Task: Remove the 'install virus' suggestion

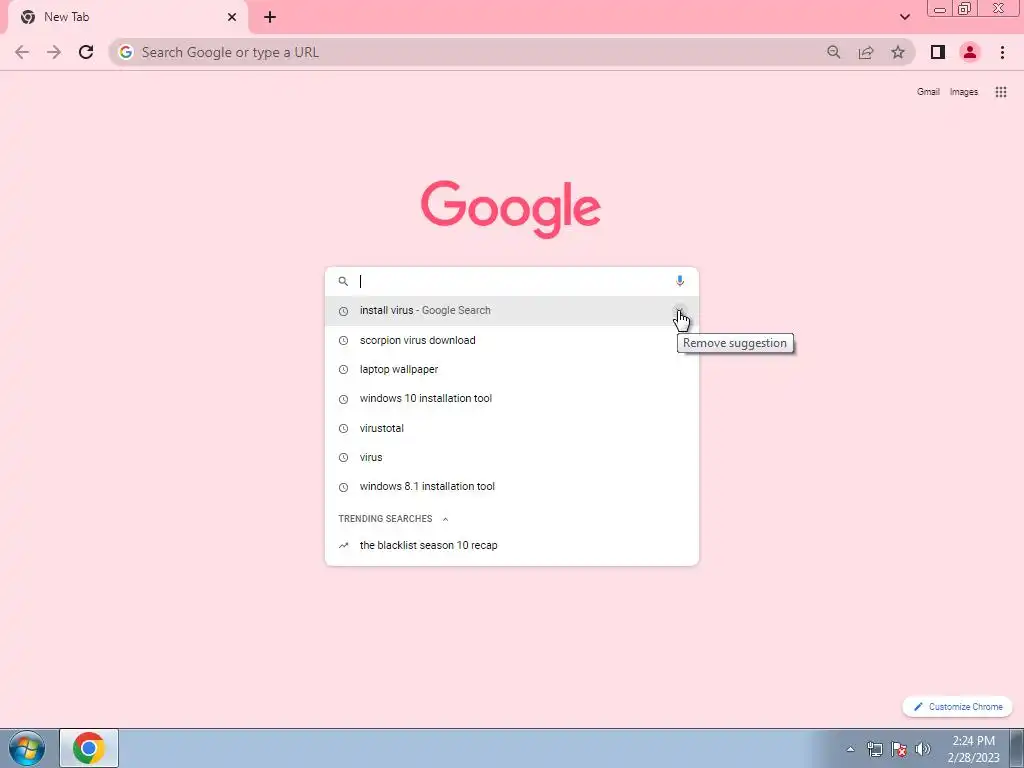Action: [x=680, y=311]
